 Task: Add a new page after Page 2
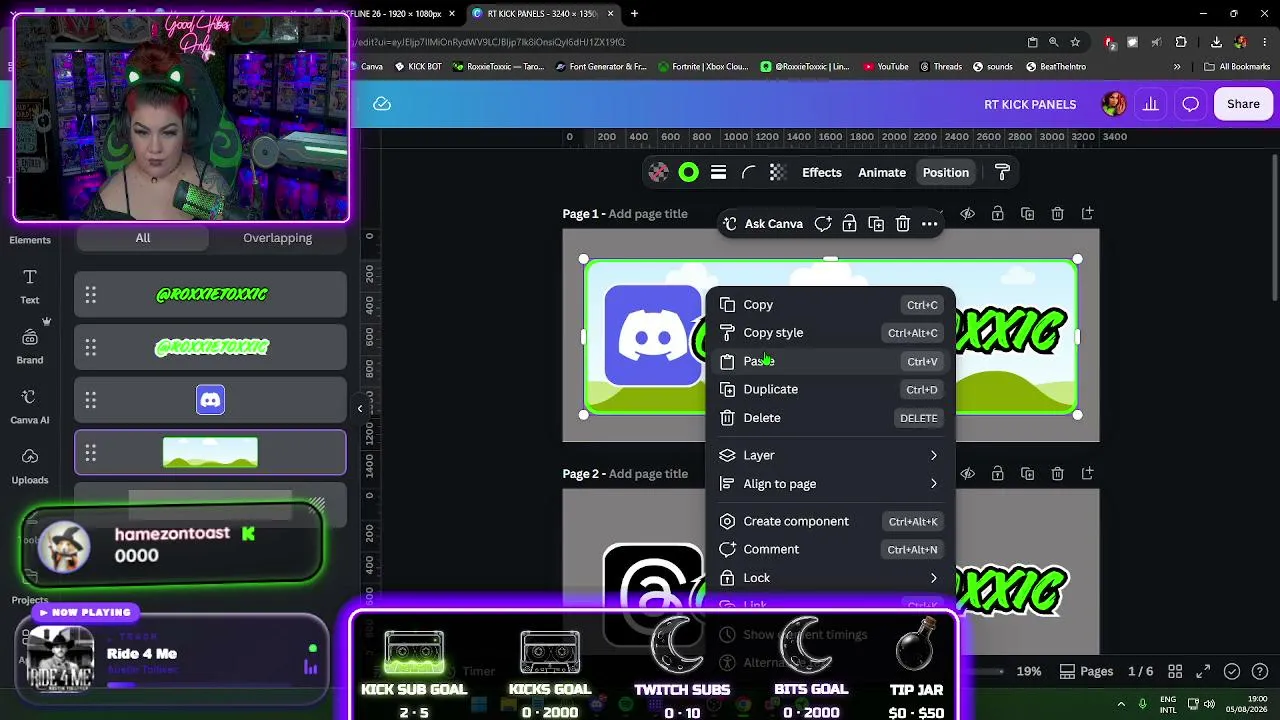pyautogui.click(x=1087, y=474)
